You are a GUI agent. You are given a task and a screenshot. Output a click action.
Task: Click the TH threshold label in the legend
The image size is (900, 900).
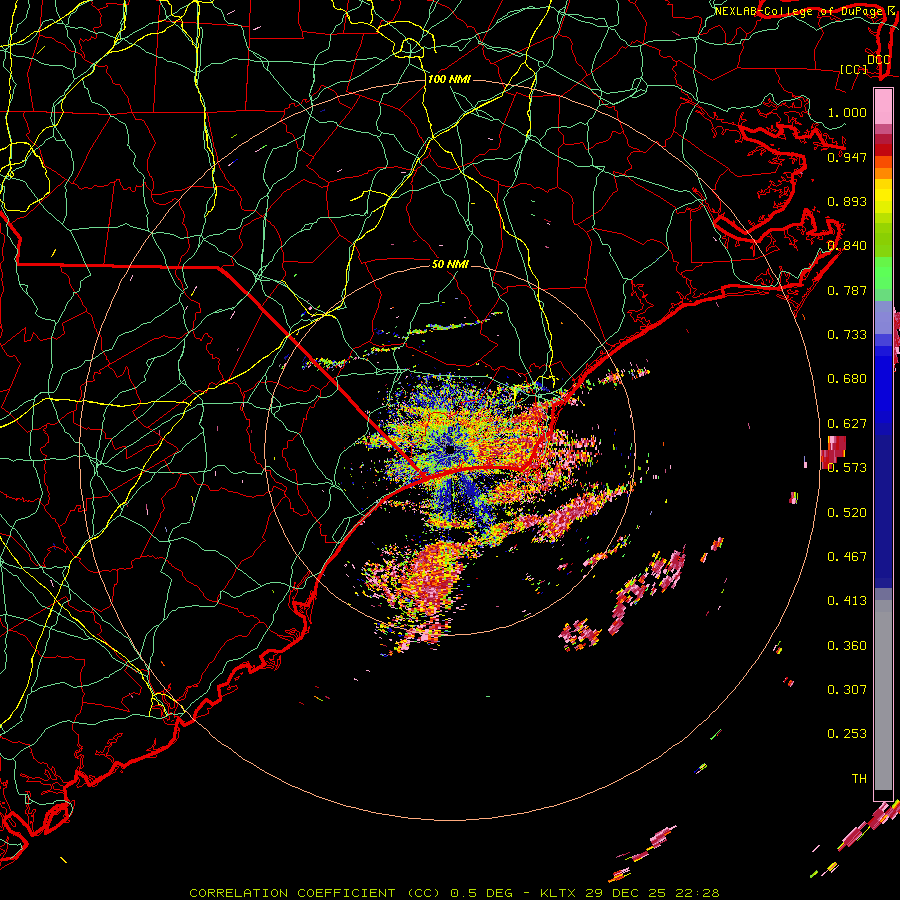859,778
